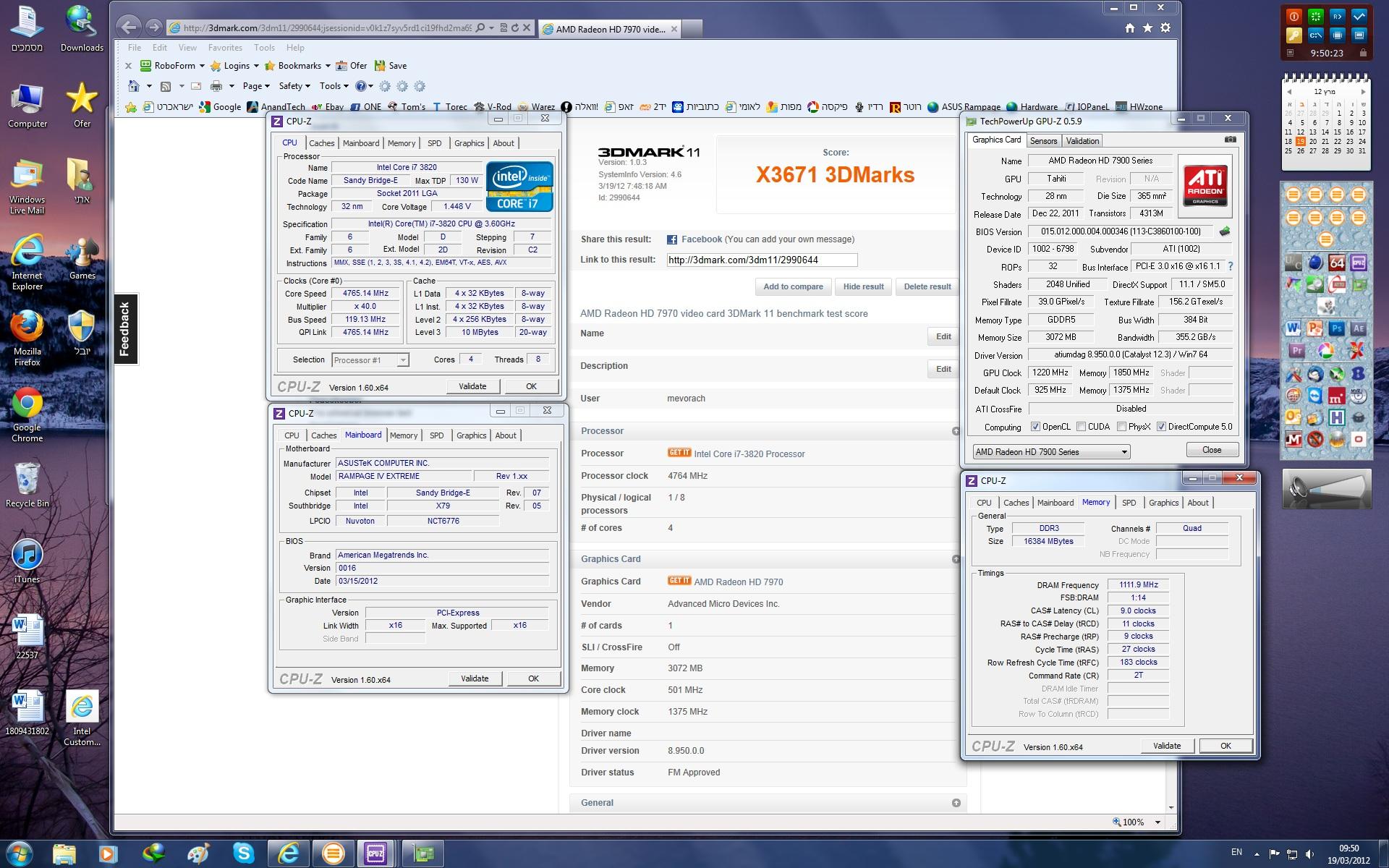Viewport: 1389px width, 868px height.
Task: Click Intel Core i7-3820 Processor link
Action: tap(749, 454)
